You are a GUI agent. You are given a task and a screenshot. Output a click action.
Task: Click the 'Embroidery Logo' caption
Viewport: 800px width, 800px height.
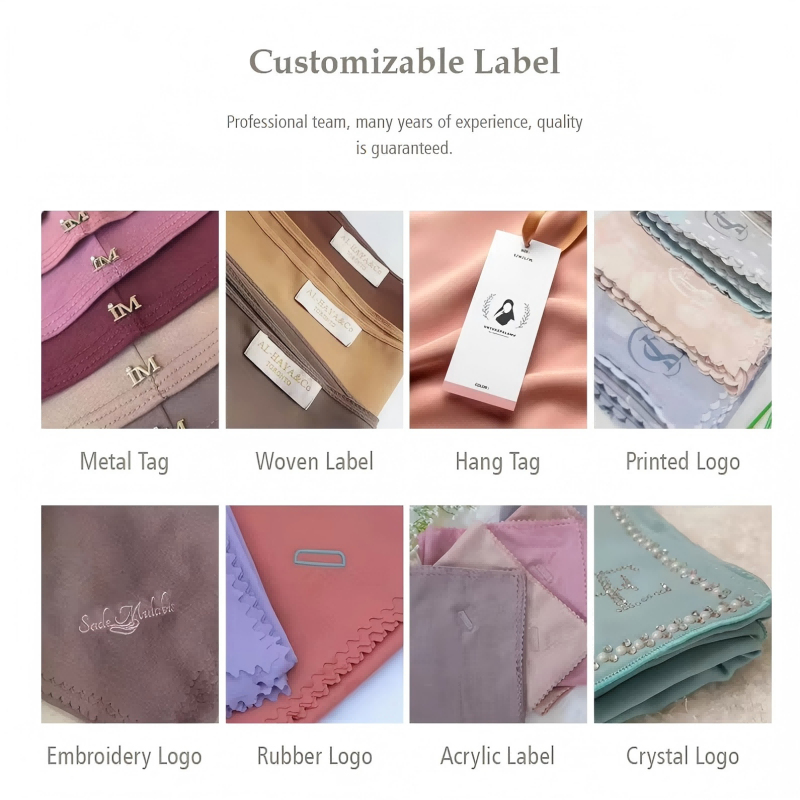click(124, 757)
